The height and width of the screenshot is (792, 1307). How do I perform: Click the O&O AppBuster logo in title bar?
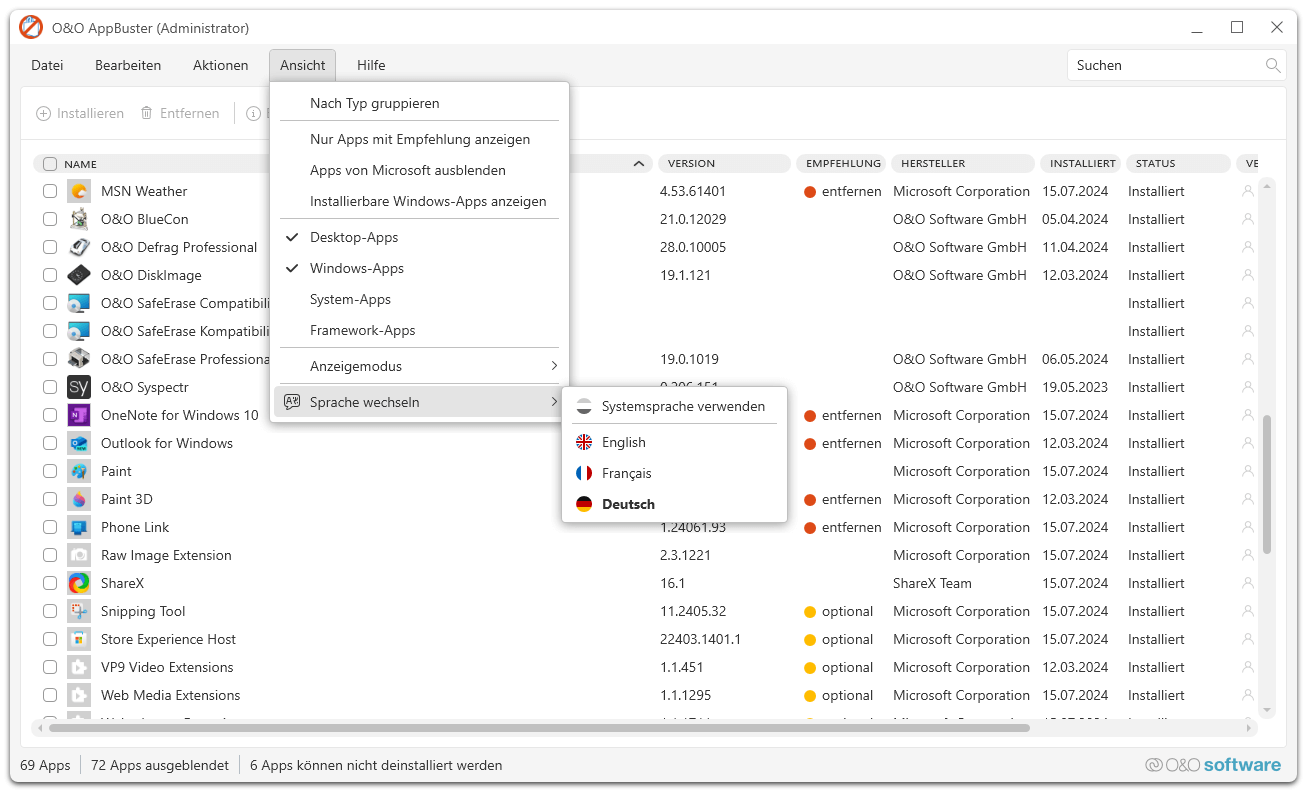[31, 27]
